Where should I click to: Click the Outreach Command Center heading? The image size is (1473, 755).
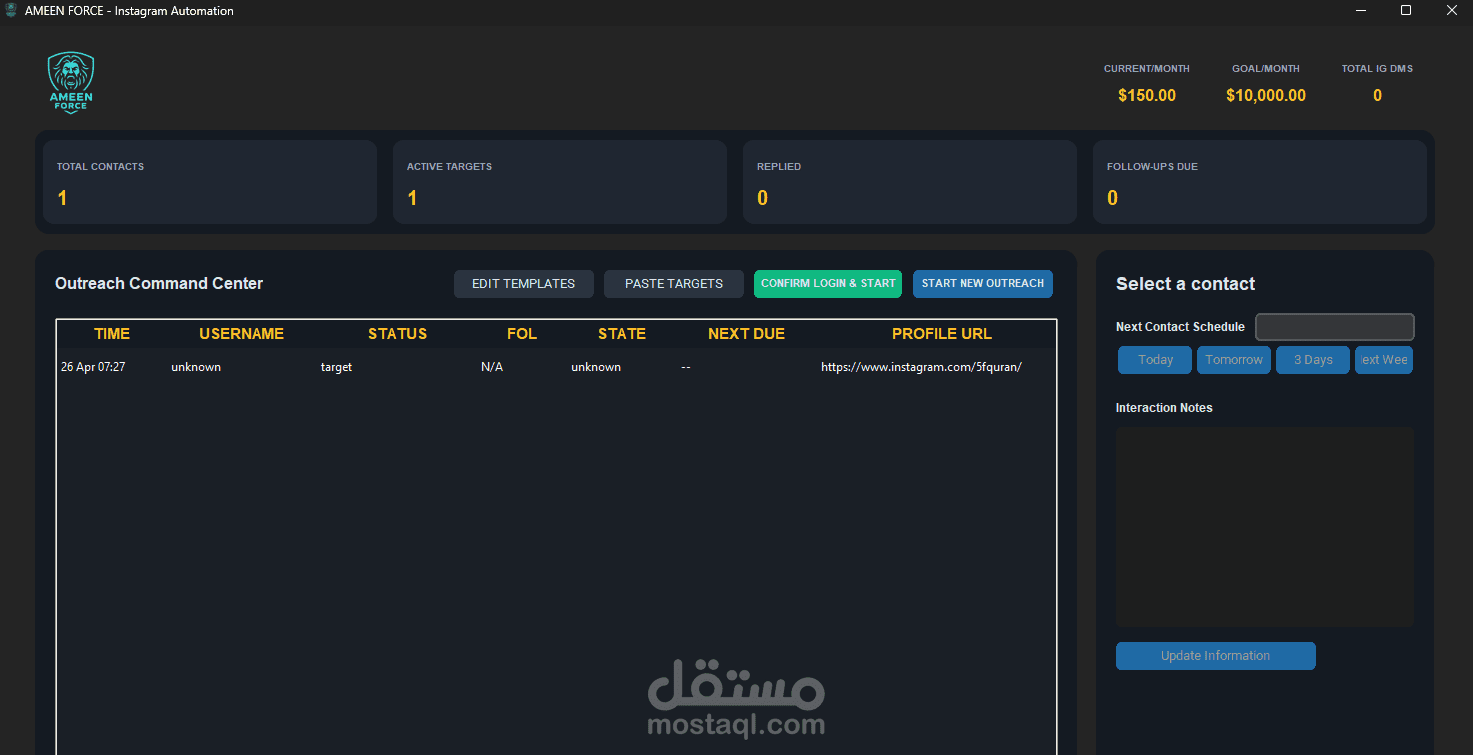tap(159, 284)
